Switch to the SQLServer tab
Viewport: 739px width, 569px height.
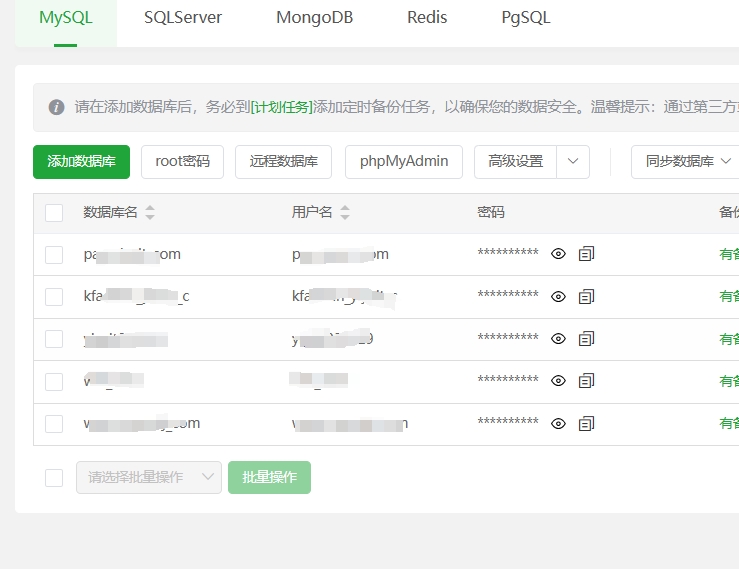183,17
